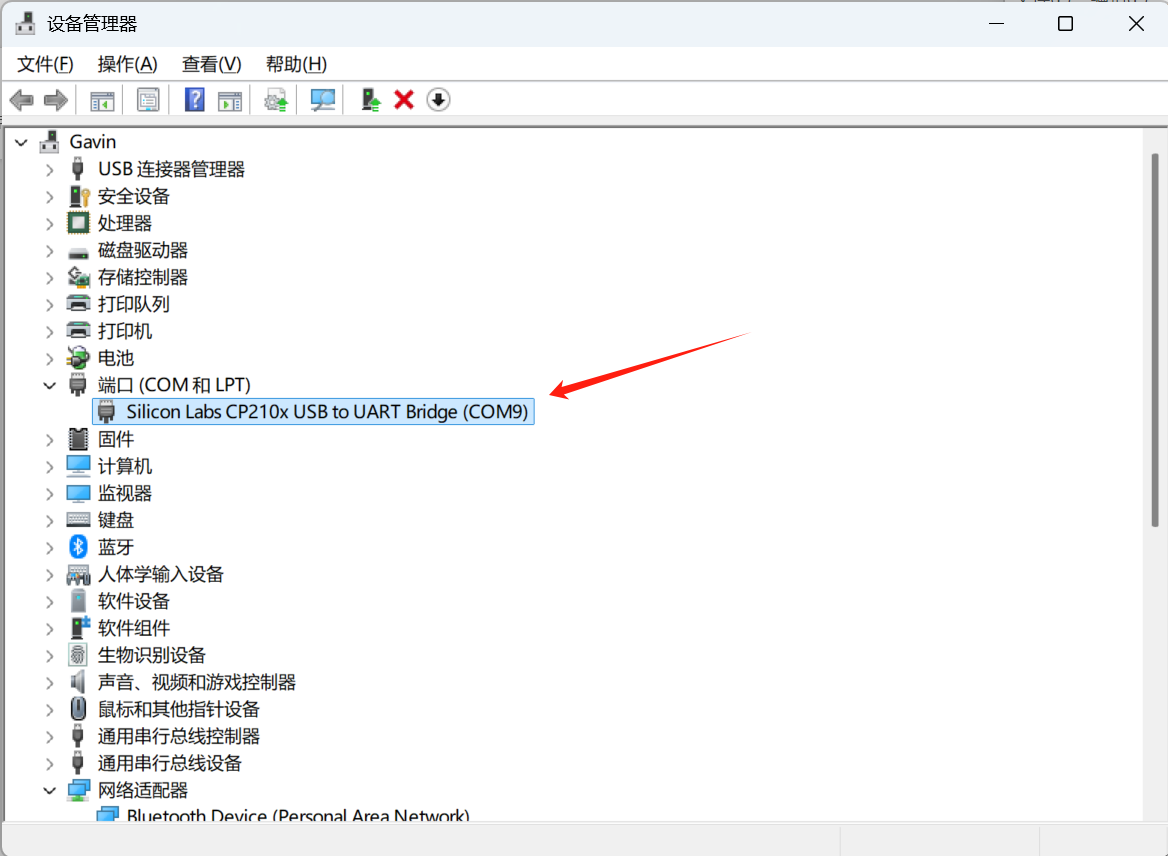
Task: Click the Update device driver toolbar icon
Action: click(x=276, y=100)
